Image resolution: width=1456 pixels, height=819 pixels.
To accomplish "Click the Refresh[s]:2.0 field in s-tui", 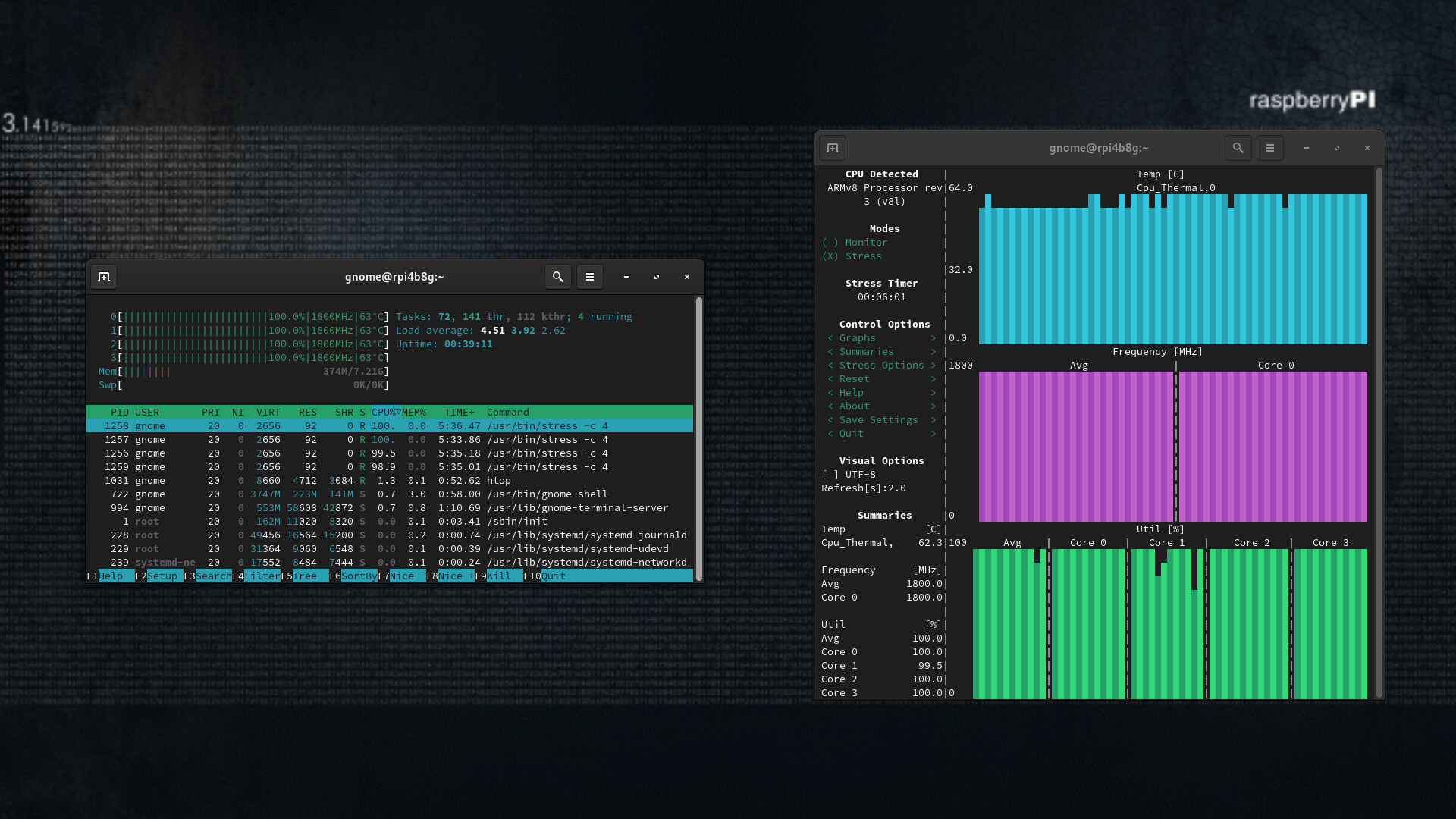I will (864, 488).
